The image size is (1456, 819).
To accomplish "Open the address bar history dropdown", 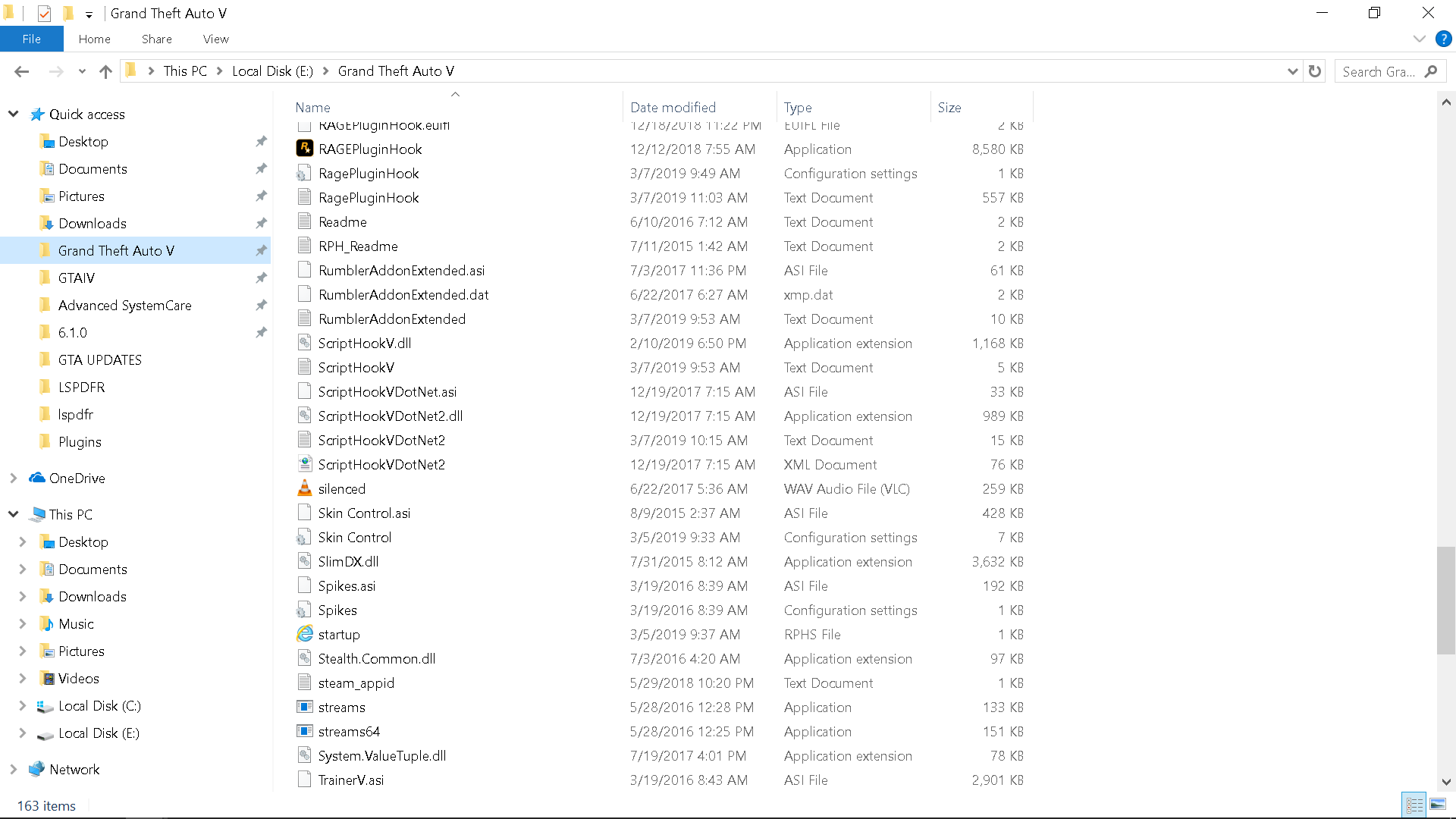I will (x=1292, y=71).
